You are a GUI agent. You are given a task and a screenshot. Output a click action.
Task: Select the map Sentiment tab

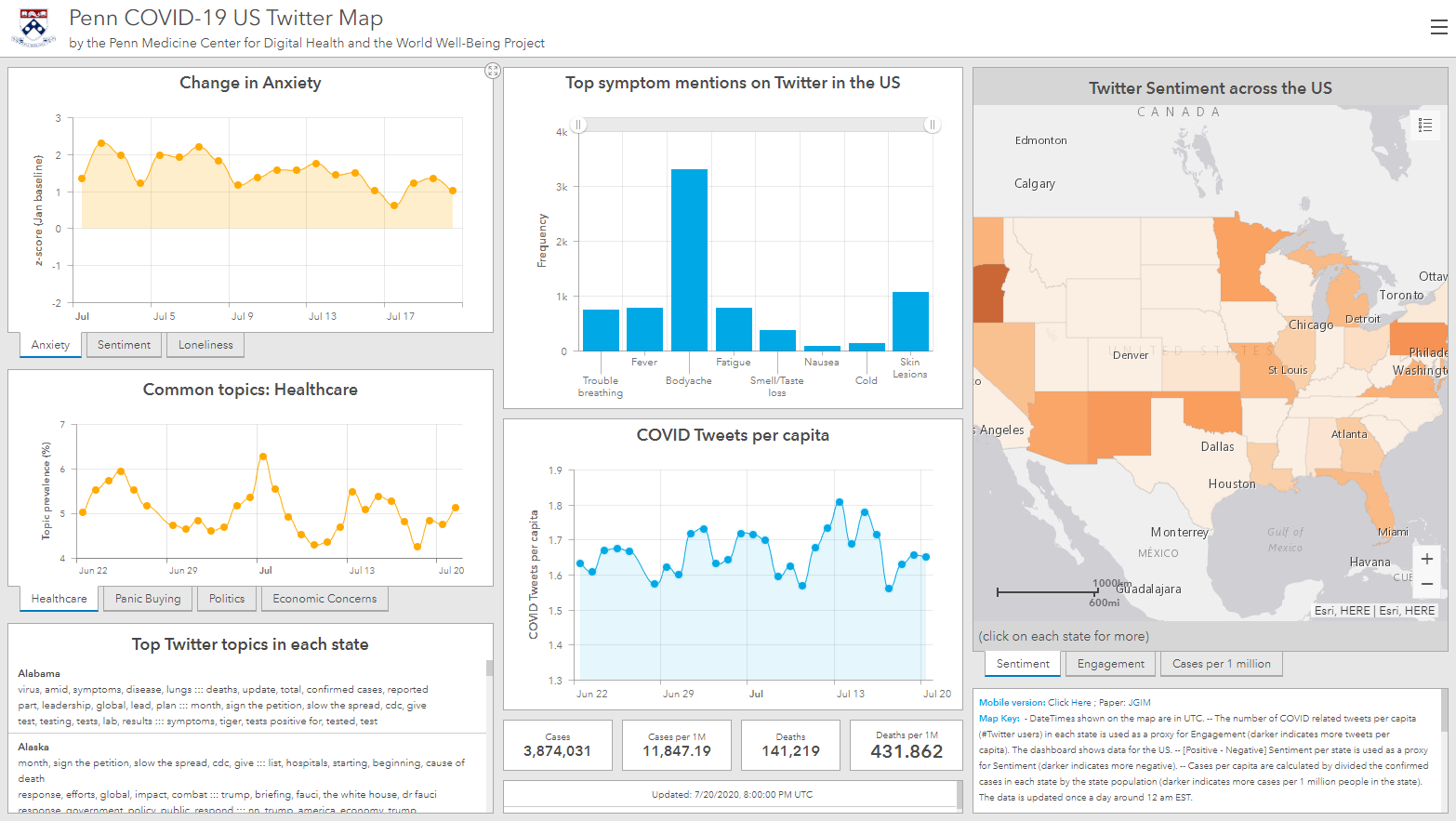coord(1023,664)
